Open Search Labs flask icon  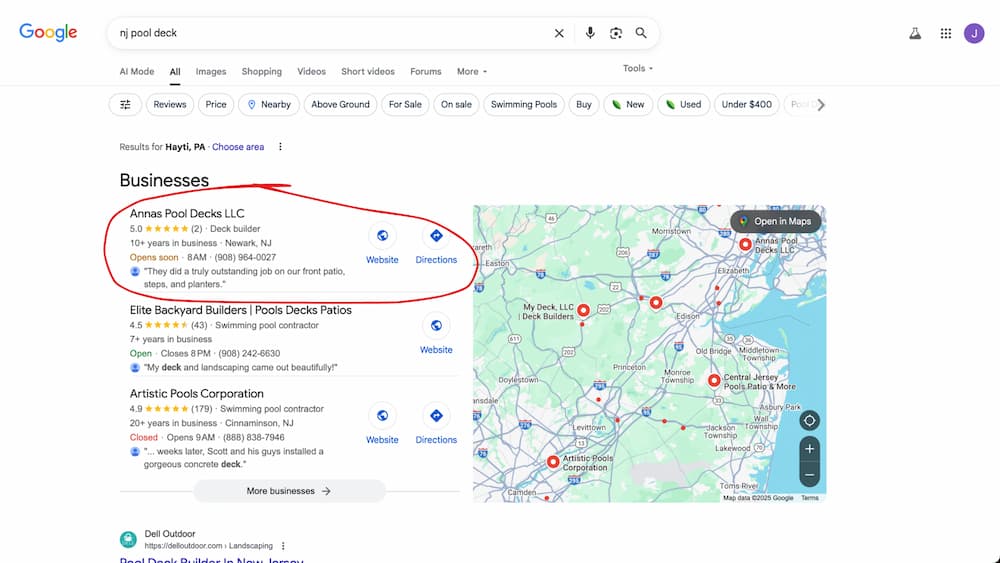915,34
